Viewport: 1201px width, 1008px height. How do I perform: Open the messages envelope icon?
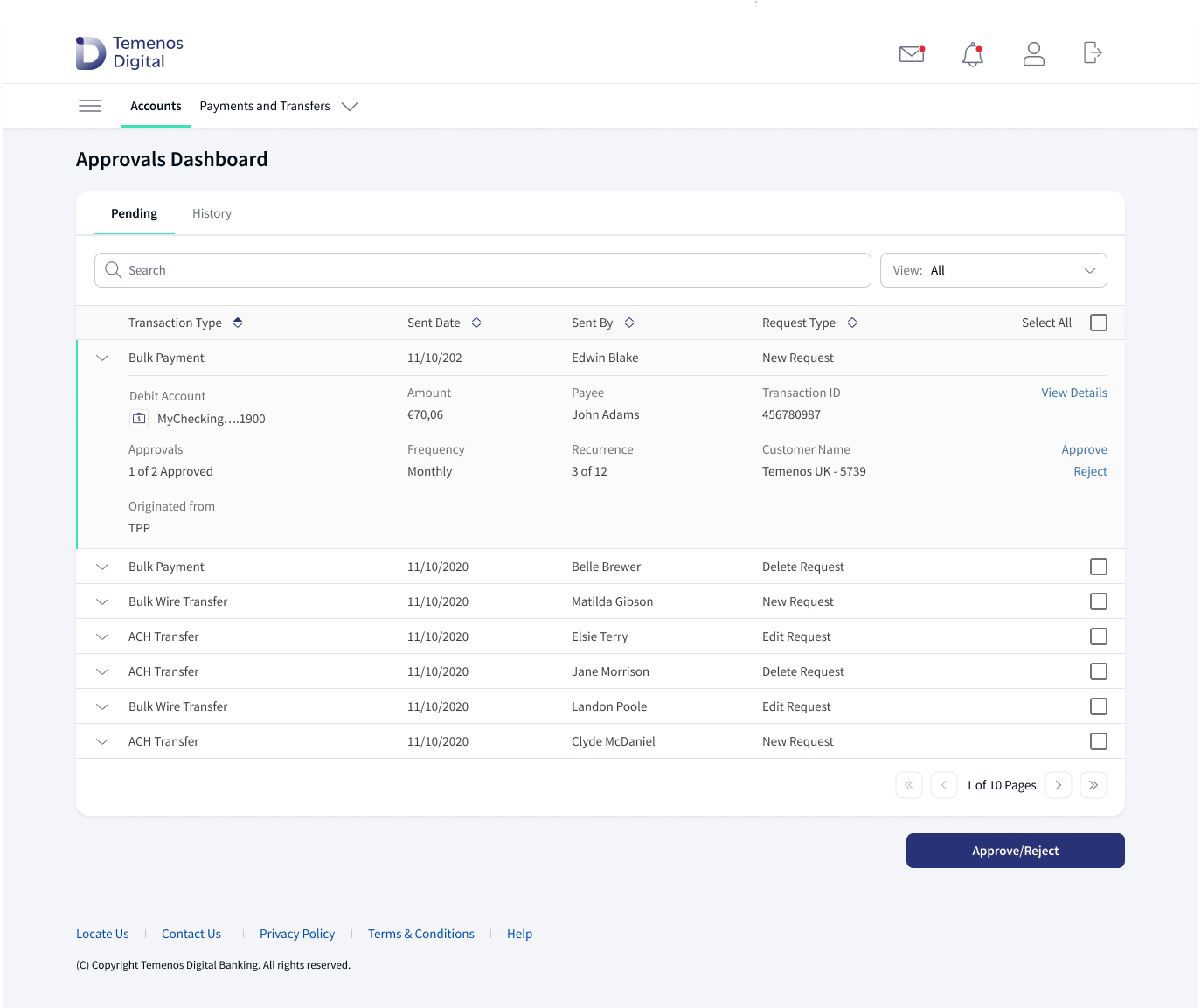[x=912, y=54]
